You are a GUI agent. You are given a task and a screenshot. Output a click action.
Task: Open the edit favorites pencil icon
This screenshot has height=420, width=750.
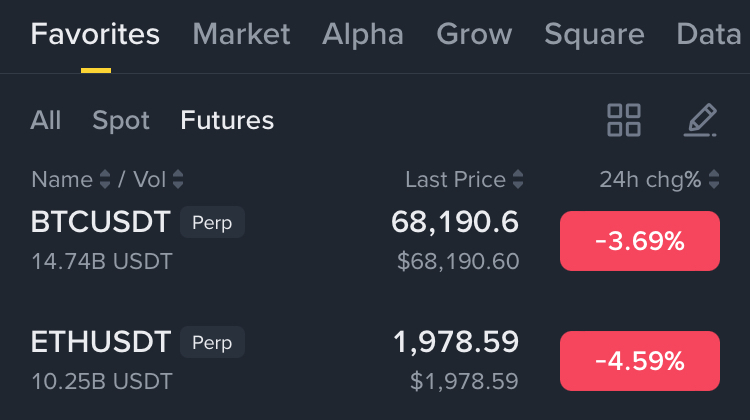pyautogui.click(x=701, y=120)
